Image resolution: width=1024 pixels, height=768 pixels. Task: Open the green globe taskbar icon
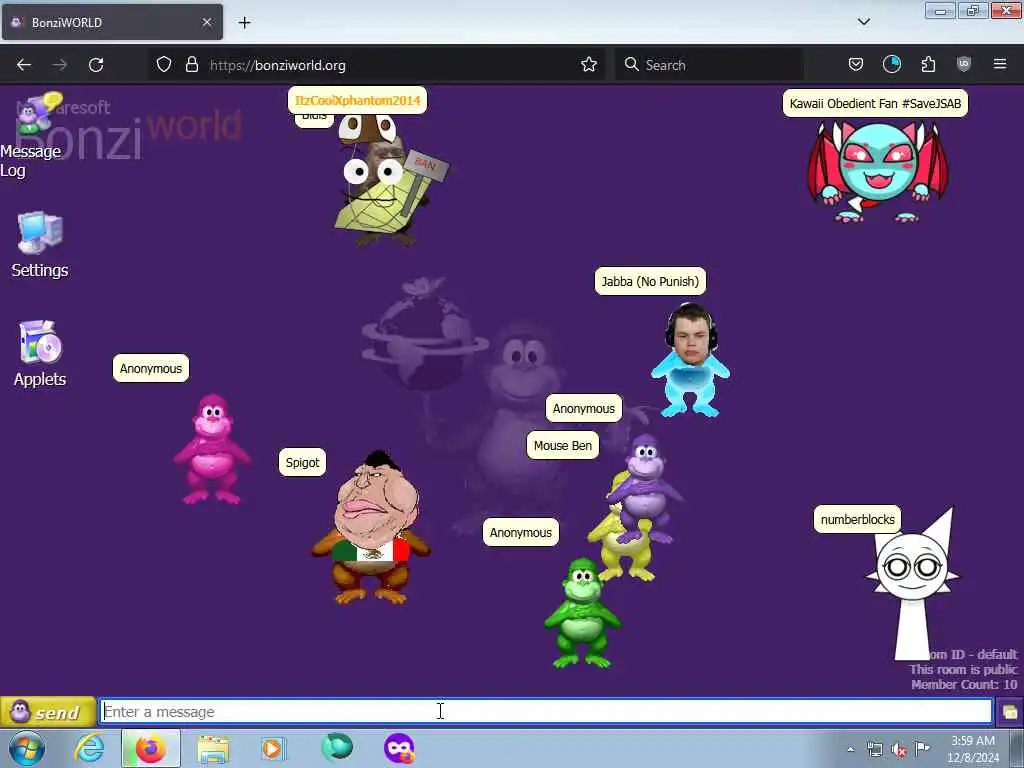337,747
